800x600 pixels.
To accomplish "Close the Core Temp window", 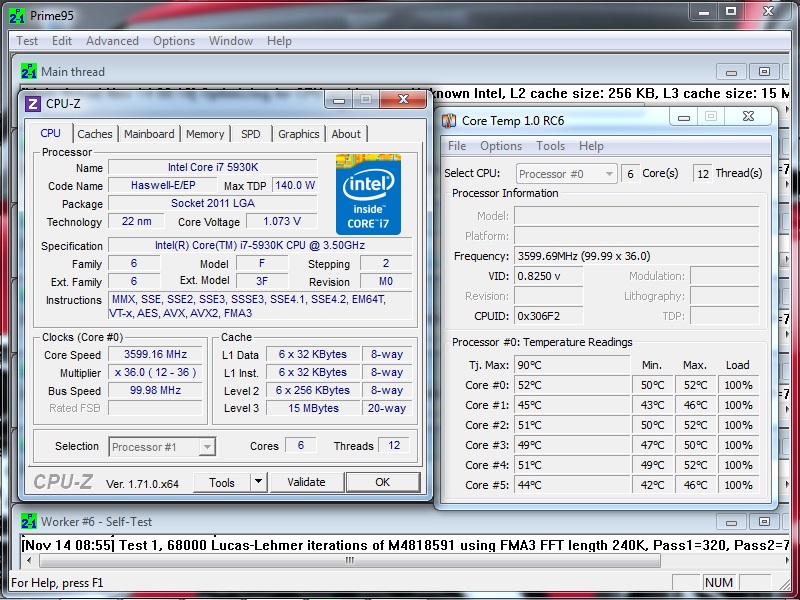I will click(x=748, y=116).
